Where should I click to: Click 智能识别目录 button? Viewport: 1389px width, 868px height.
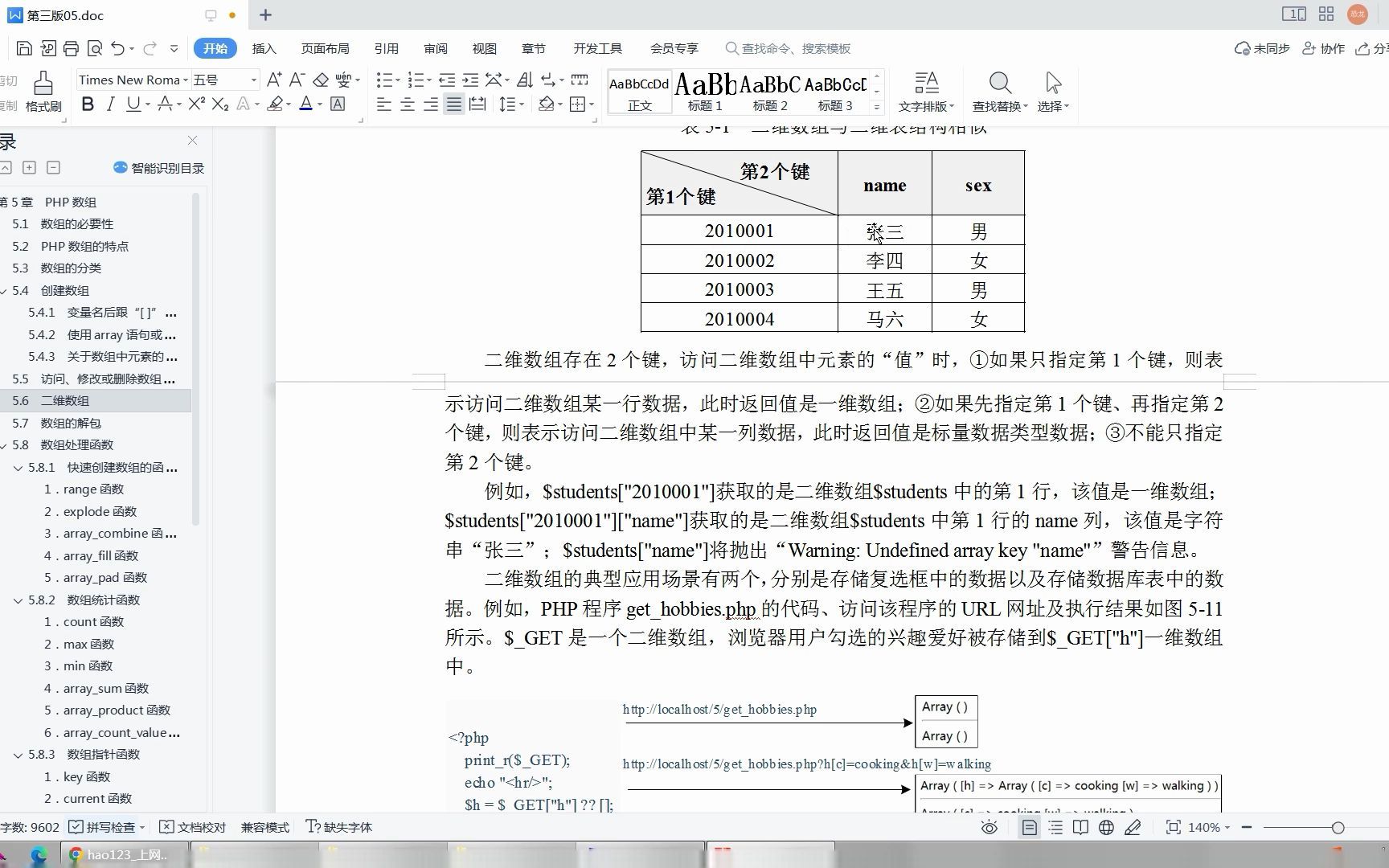pyautogui.click(x=158, y=168)
